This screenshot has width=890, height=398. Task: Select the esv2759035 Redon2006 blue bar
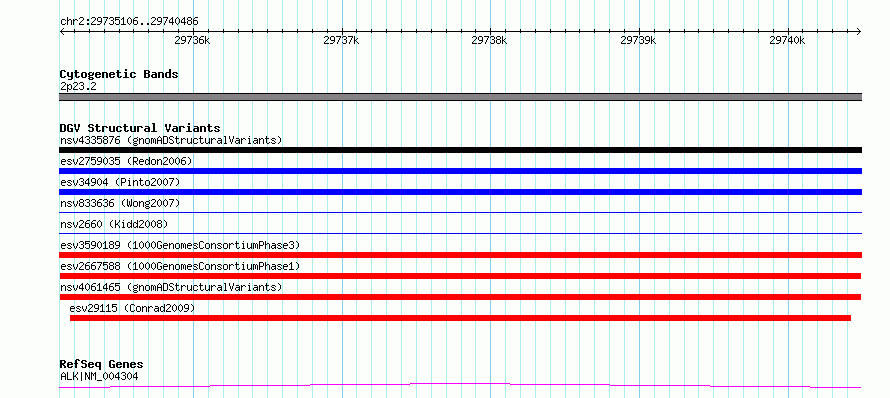click(x=460, y=171)
